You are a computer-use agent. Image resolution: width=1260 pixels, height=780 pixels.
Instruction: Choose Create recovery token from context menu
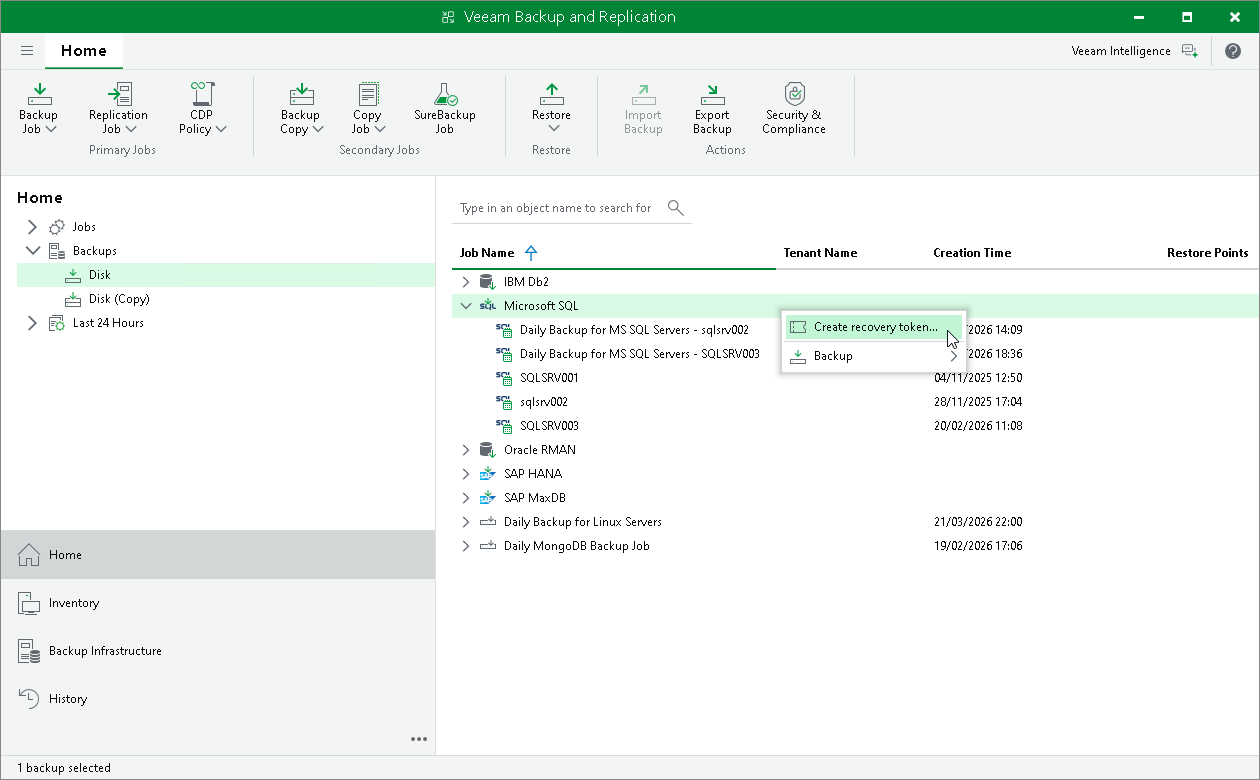(873, 327)
